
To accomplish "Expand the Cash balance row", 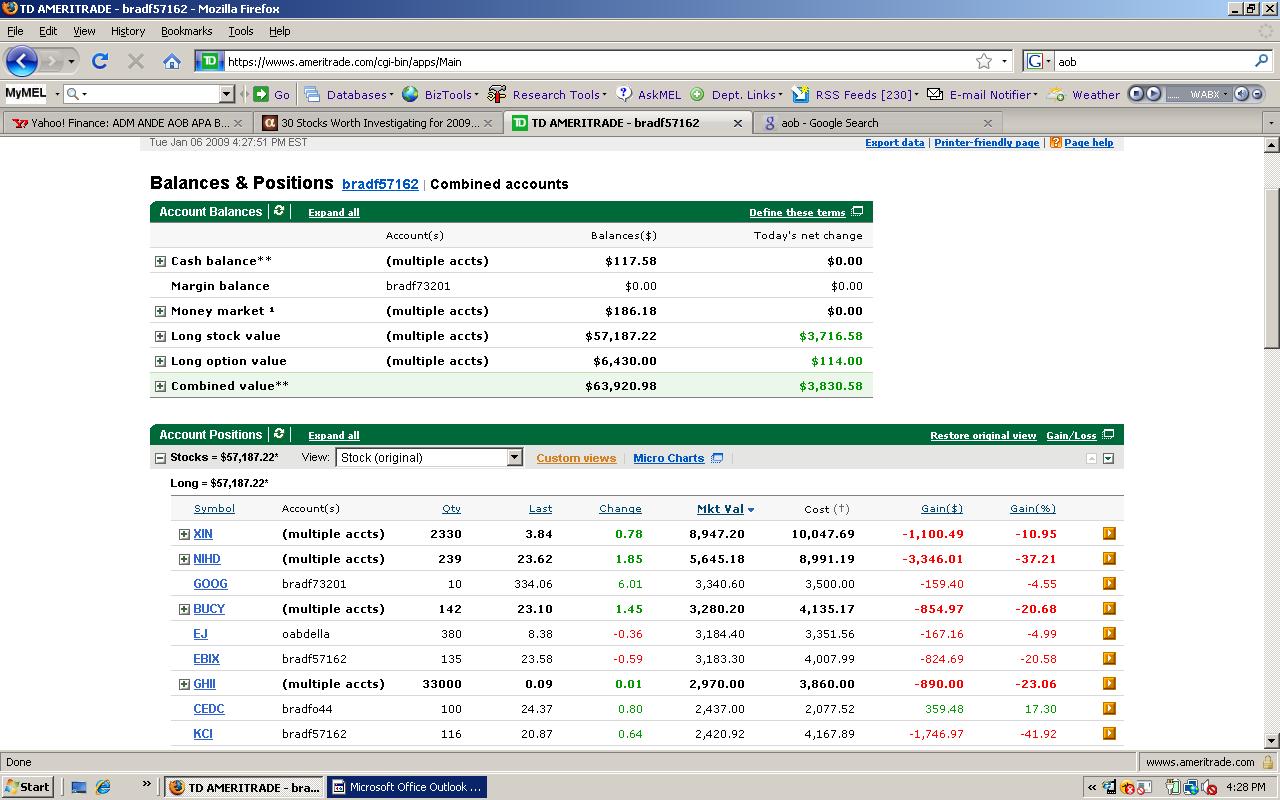I will coord(160,261).
